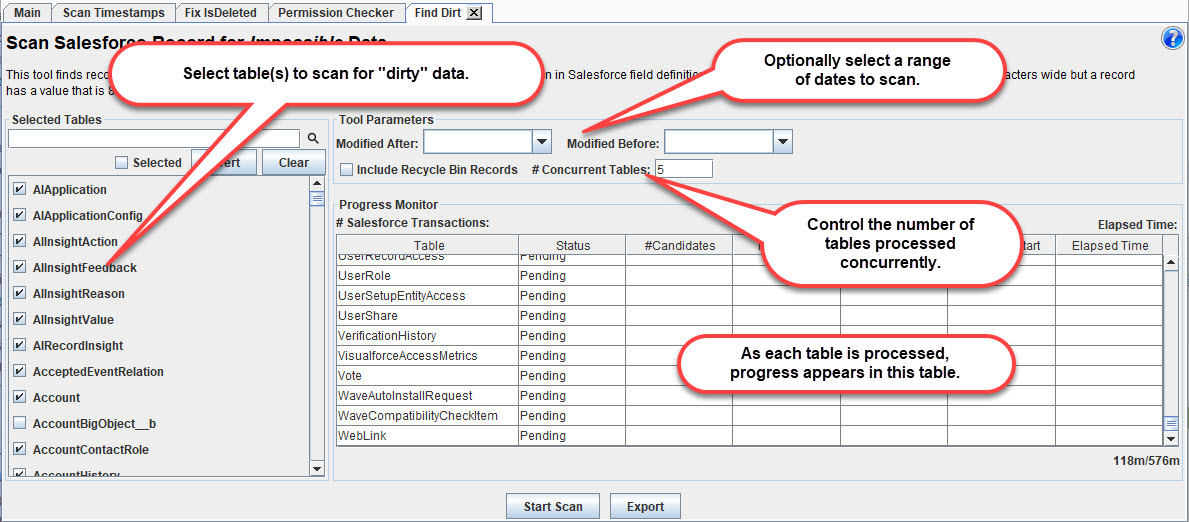Click the progress table scrollbar thumb
Screen dimensions: 1189x522
[1171, 423]
